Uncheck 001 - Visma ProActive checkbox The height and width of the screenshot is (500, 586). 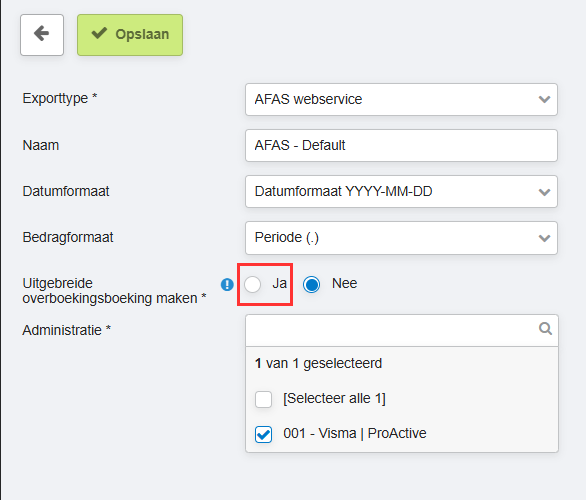pos(263,434)
